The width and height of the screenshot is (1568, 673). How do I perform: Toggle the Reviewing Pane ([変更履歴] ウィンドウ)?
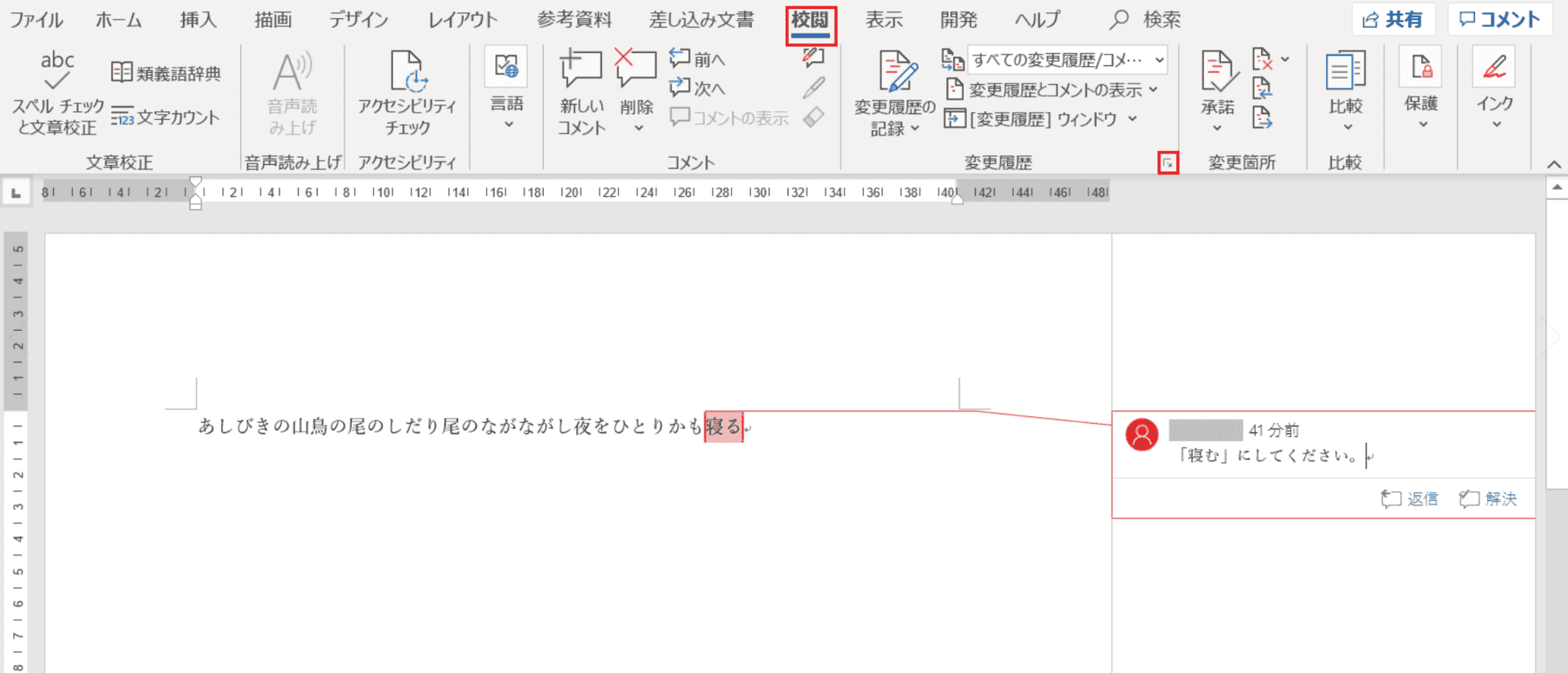(1031, 119)
